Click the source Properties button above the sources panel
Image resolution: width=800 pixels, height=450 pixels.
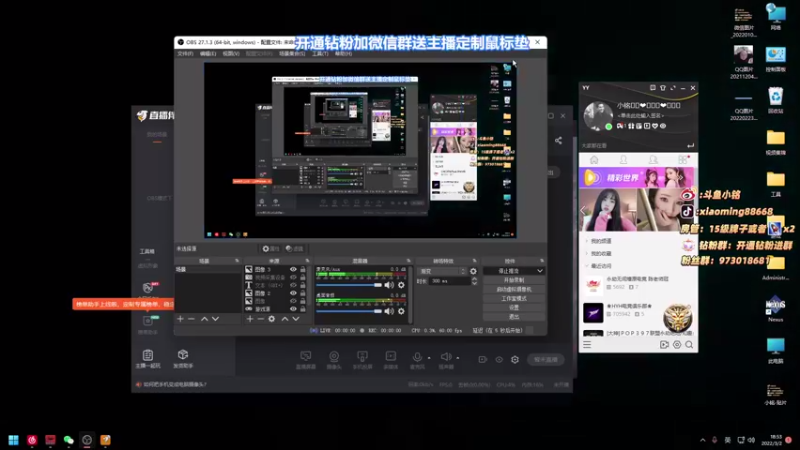[x=271, y=249]
